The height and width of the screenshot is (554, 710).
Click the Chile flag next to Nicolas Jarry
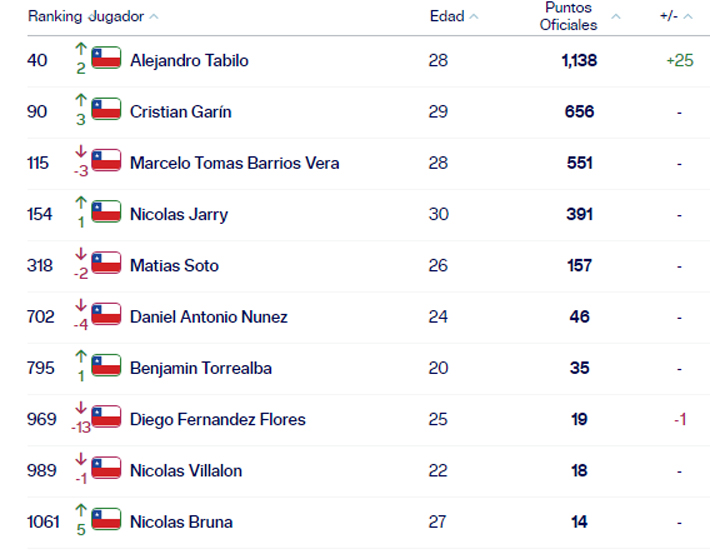[106, 212]
